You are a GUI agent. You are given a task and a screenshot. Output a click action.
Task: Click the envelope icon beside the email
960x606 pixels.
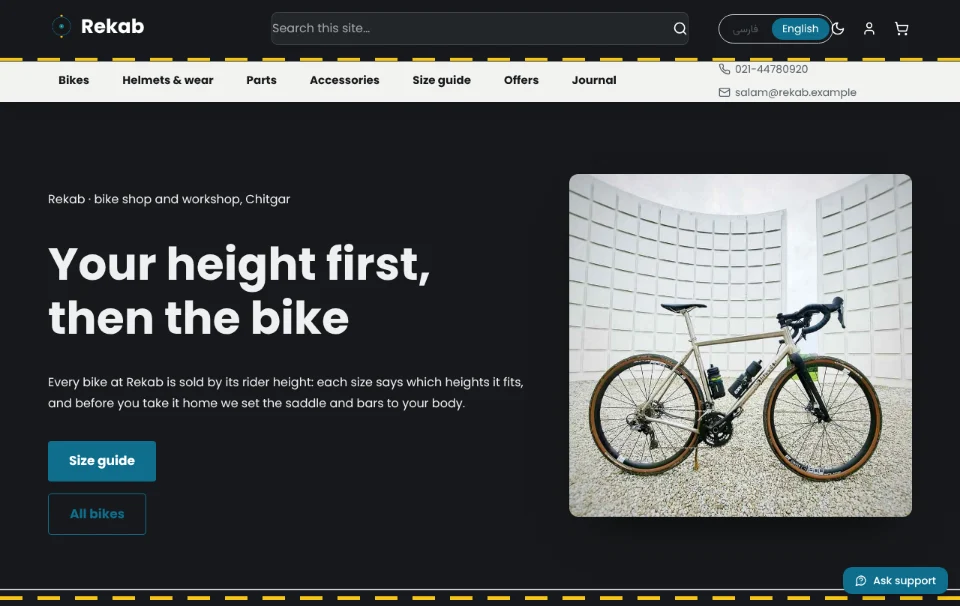pos(724,92)
